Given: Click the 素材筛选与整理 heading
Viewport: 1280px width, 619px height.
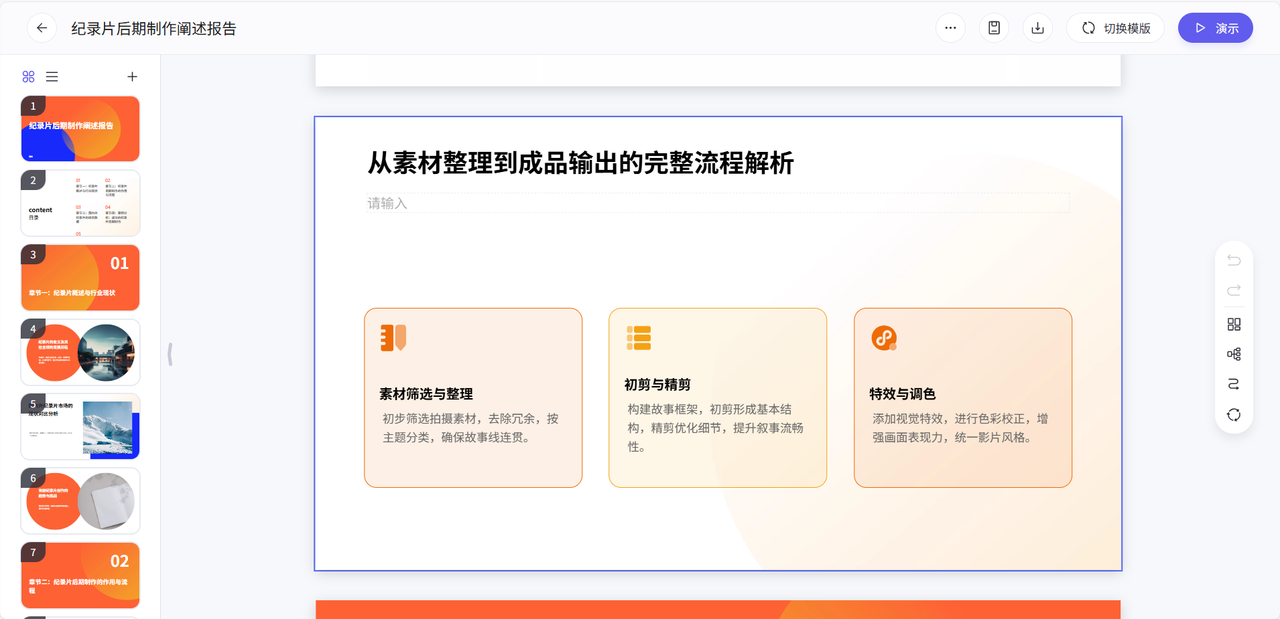Looking at the screenshot, I should tap(426, 394).
